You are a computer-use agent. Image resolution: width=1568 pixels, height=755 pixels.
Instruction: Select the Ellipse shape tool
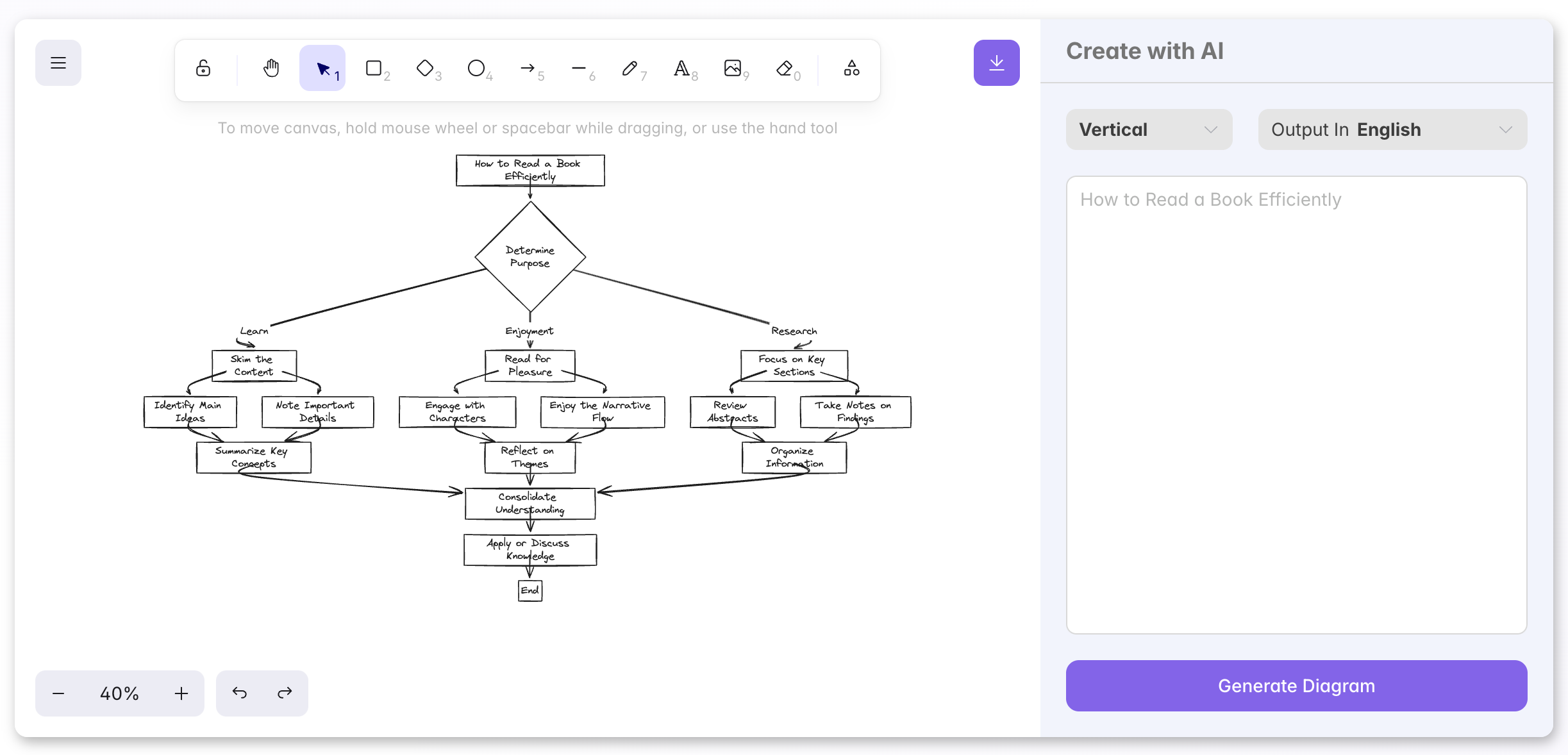(476, 68)
